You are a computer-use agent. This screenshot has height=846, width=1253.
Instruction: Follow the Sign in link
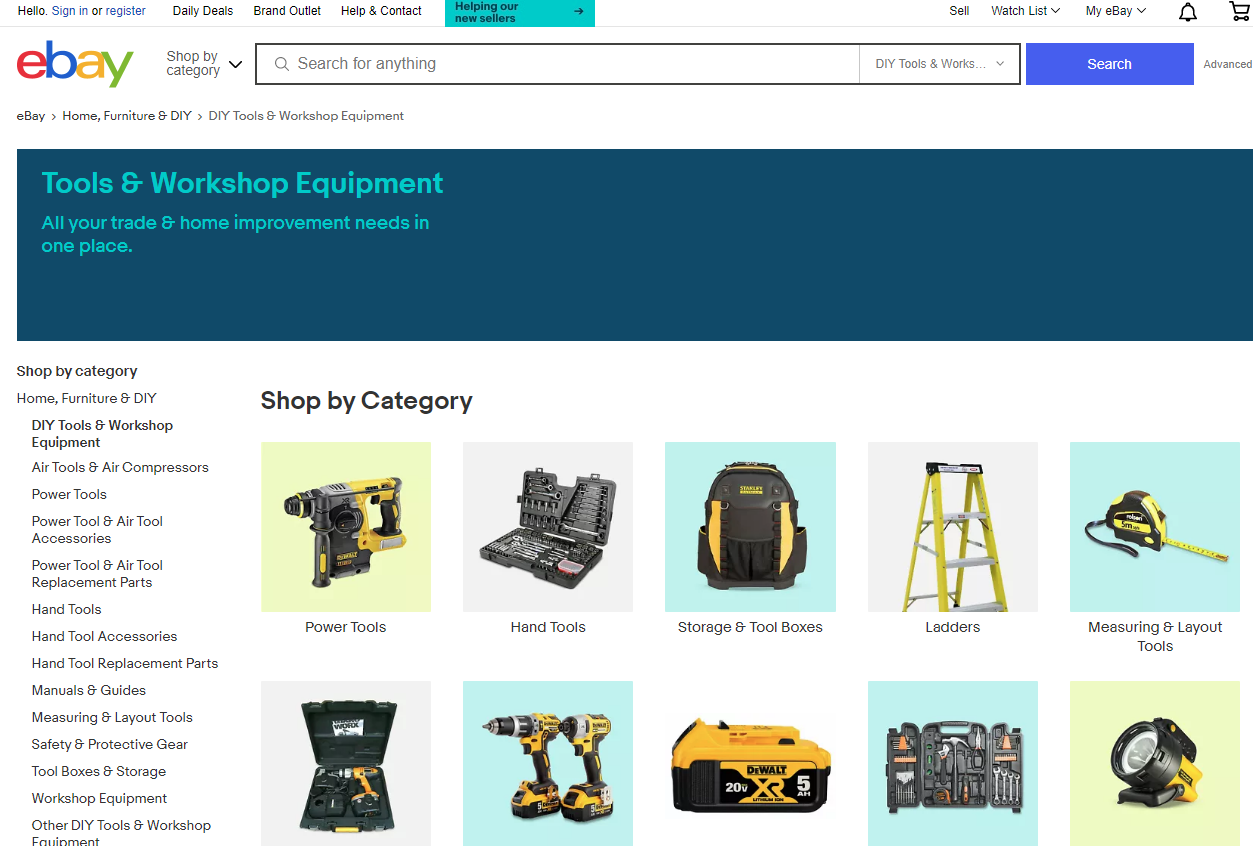pyautogui.click(x=70, y=11)
